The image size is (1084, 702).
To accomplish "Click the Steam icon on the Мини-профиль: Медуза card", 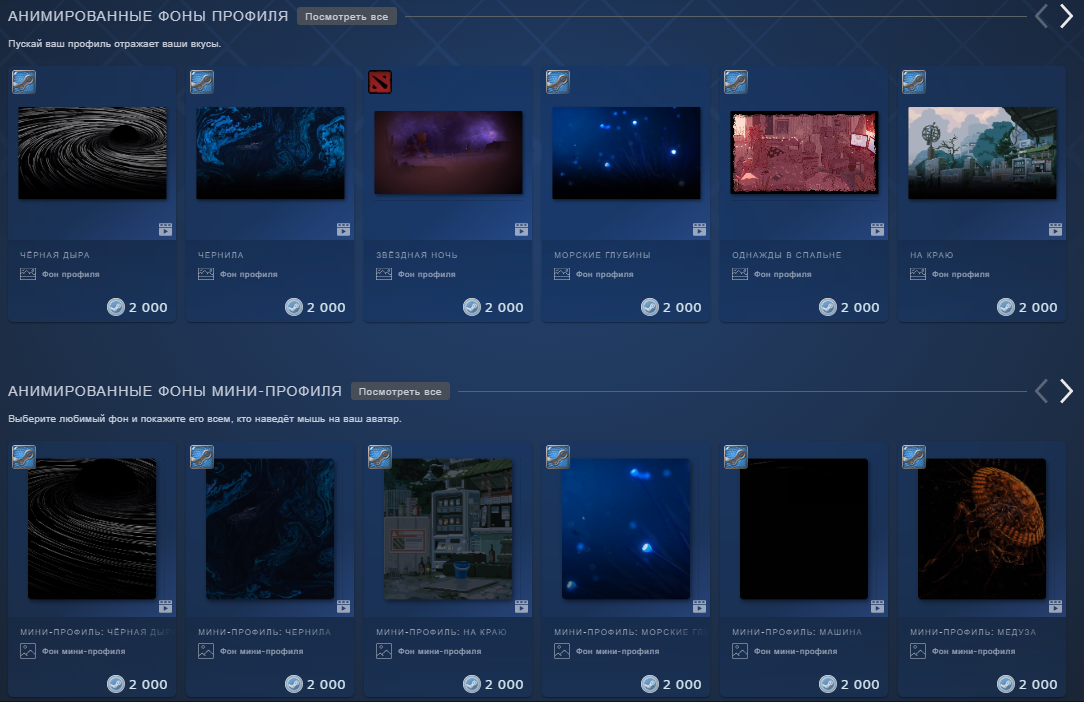I will pos(914,456).
